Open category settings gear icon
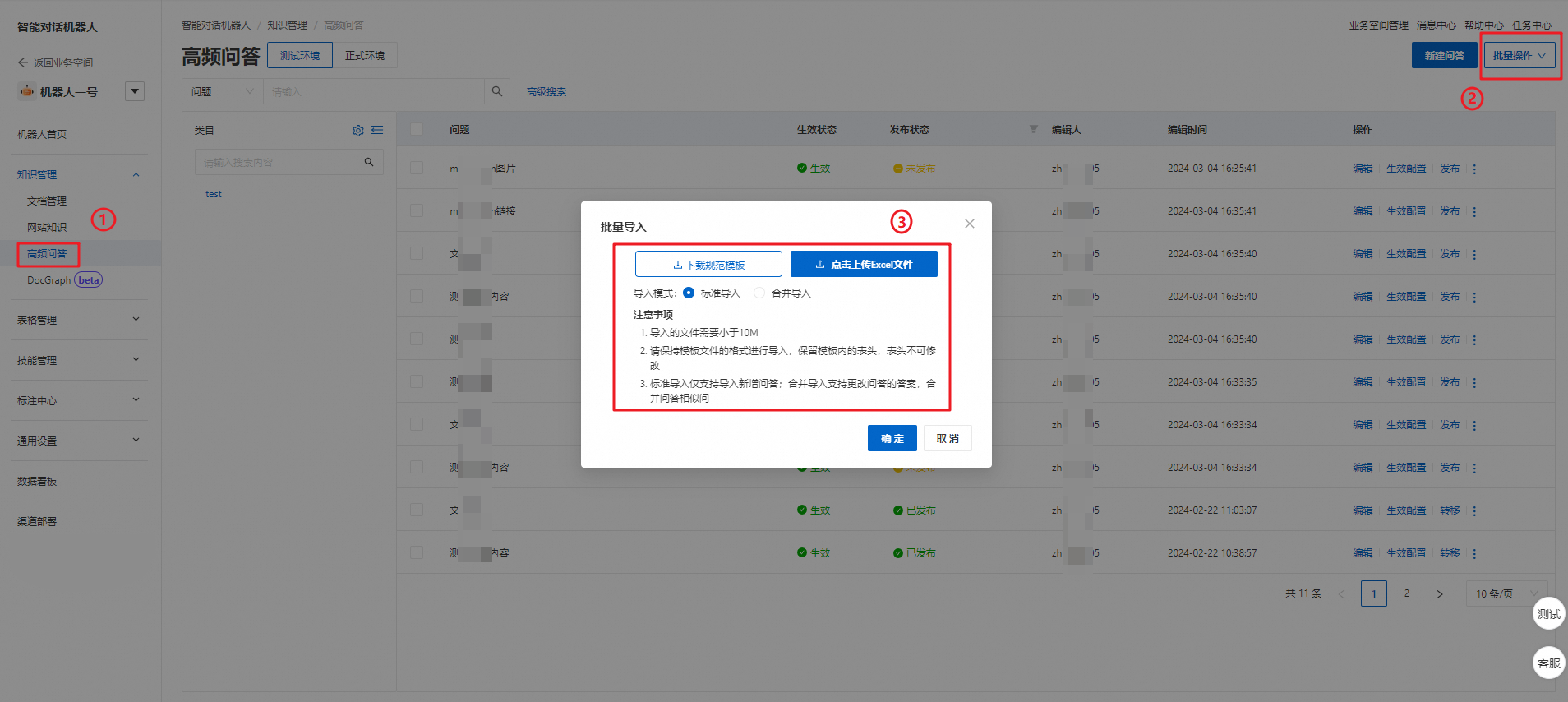1568x702 pixels. [x=358, y=131]
